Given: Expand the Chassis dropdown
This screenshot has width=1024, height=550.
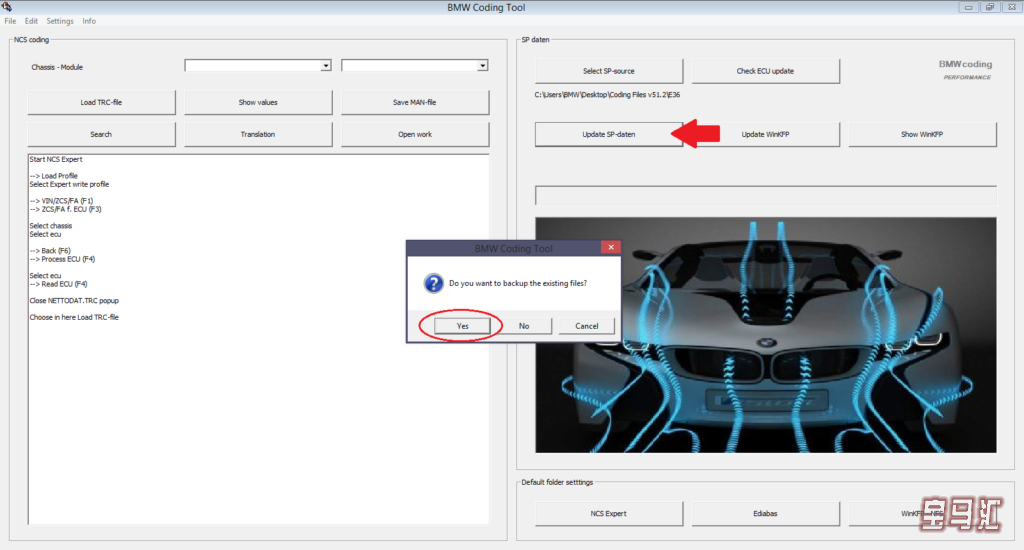Looking at the screenshot, I should point(325,65).
